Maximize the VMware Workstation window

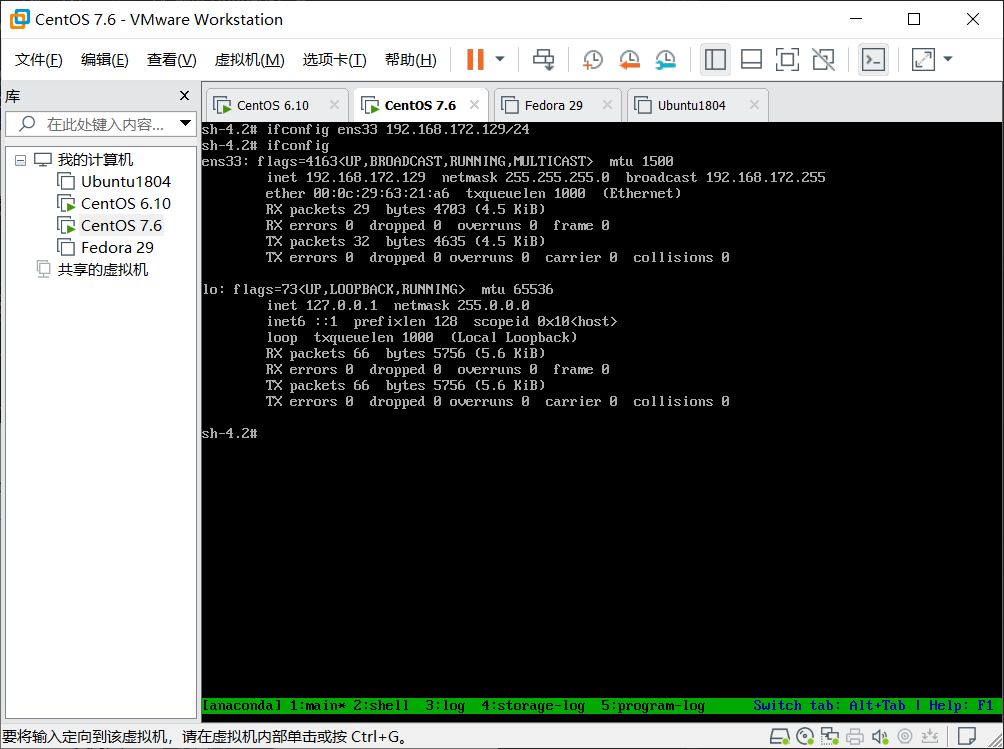point(914,19)
